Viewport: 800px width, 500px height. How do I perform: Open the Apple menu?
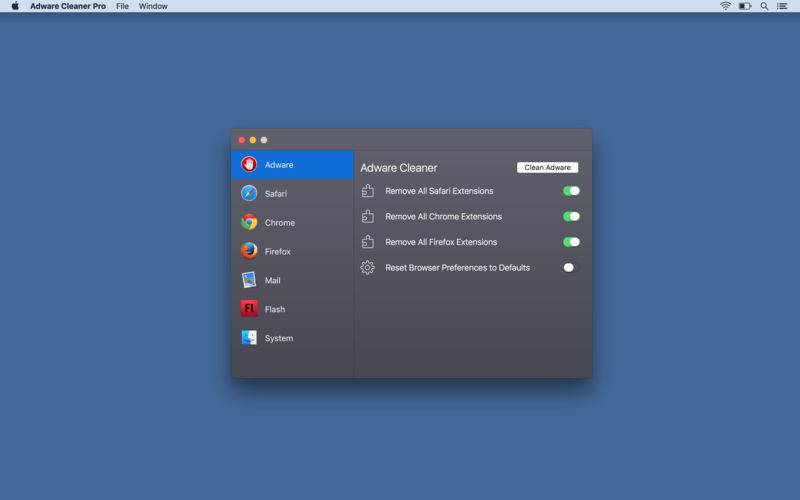pyautogui.click(x=15, y=6)
